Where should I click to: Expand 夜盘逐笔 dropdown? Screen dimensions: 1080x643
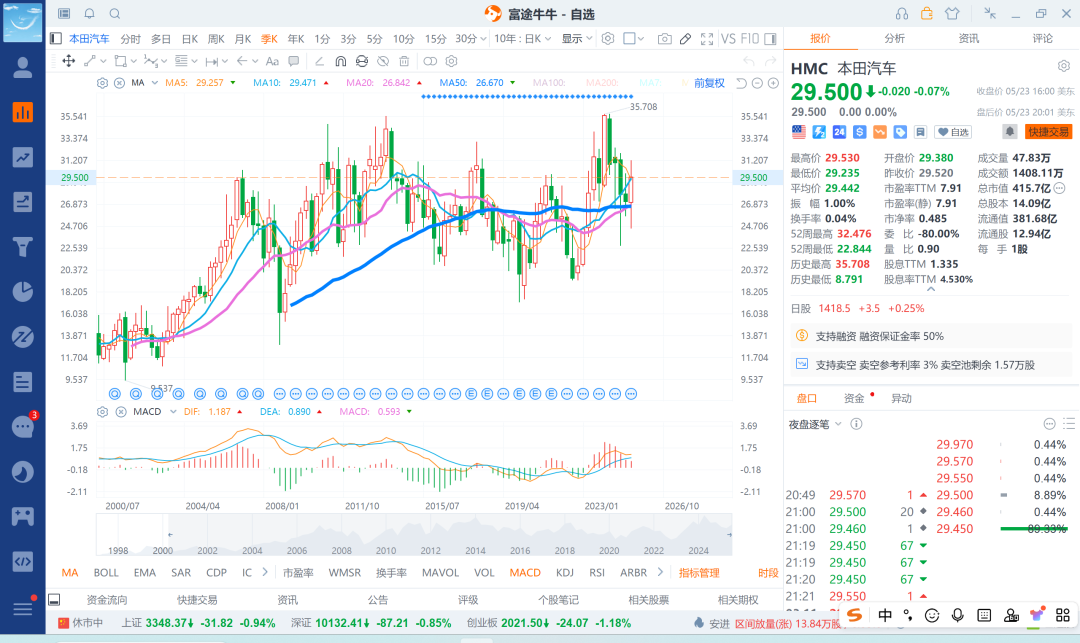pyautogui.click(x=838, y=424)
